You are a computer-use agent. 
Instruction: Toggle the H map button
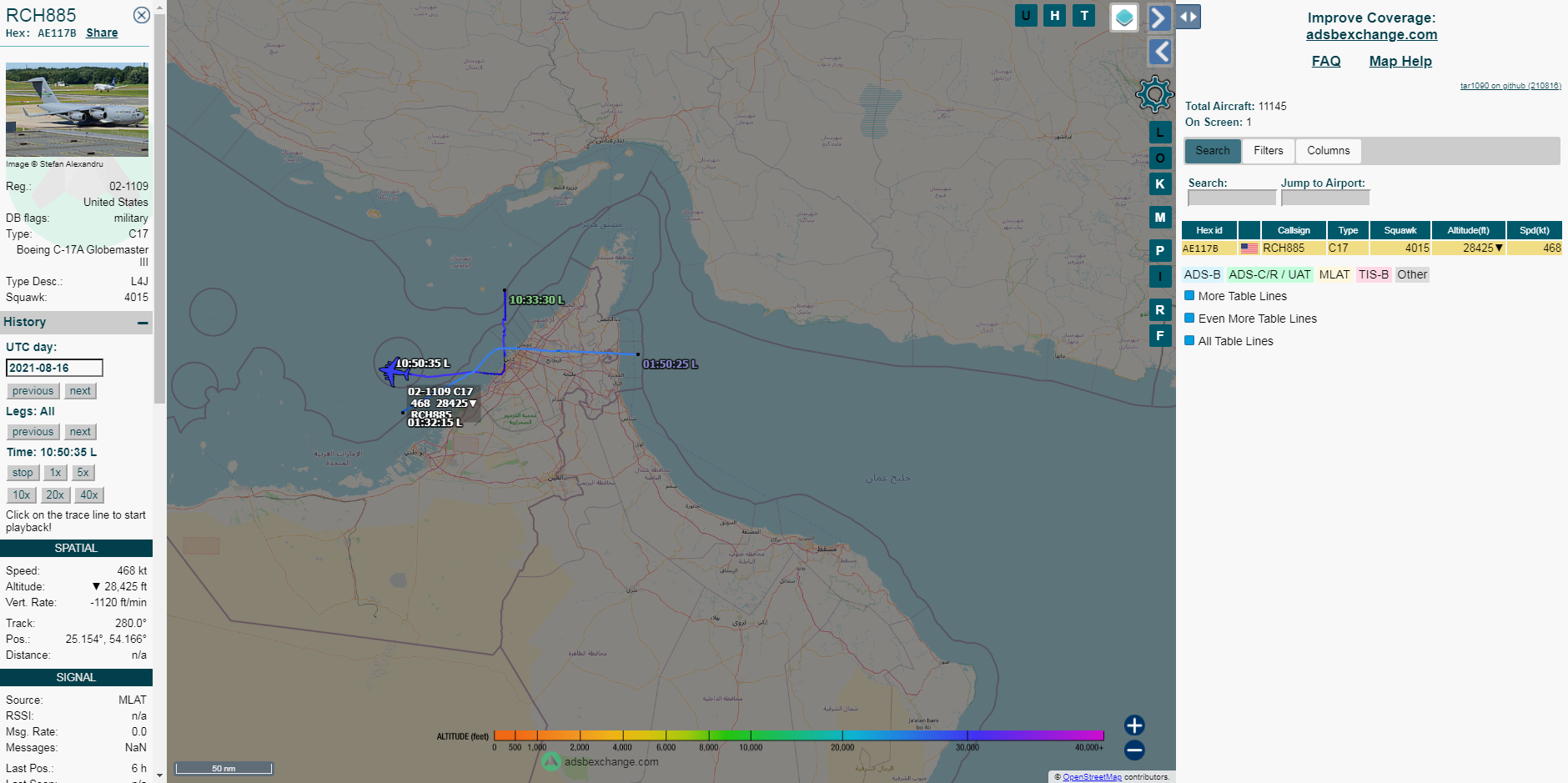[1055, 15]
